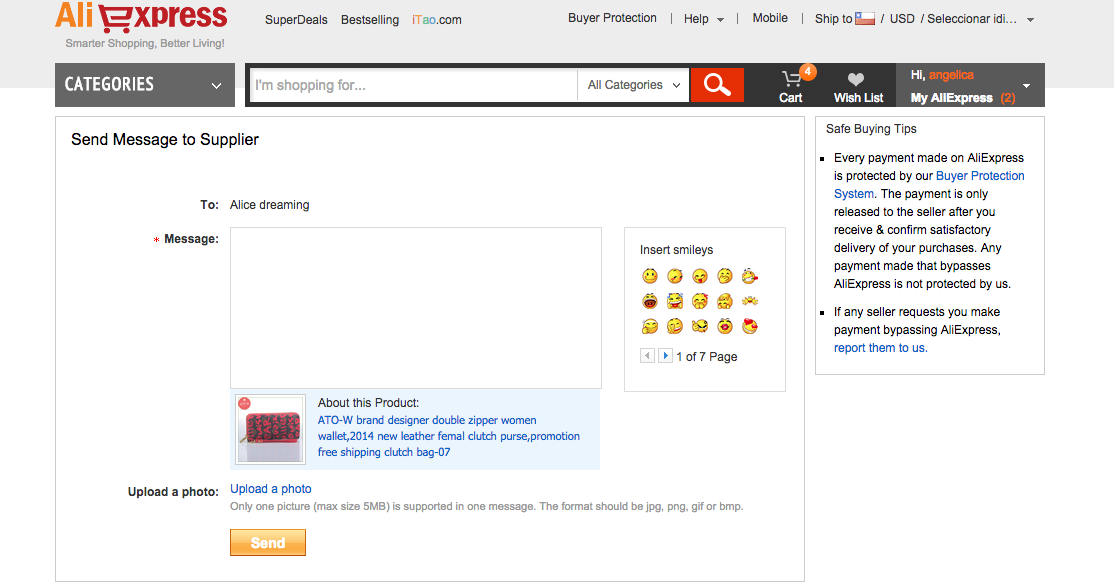Open Buyer Protection in the header
1114x588 pixels.
[x=612, y=18]
